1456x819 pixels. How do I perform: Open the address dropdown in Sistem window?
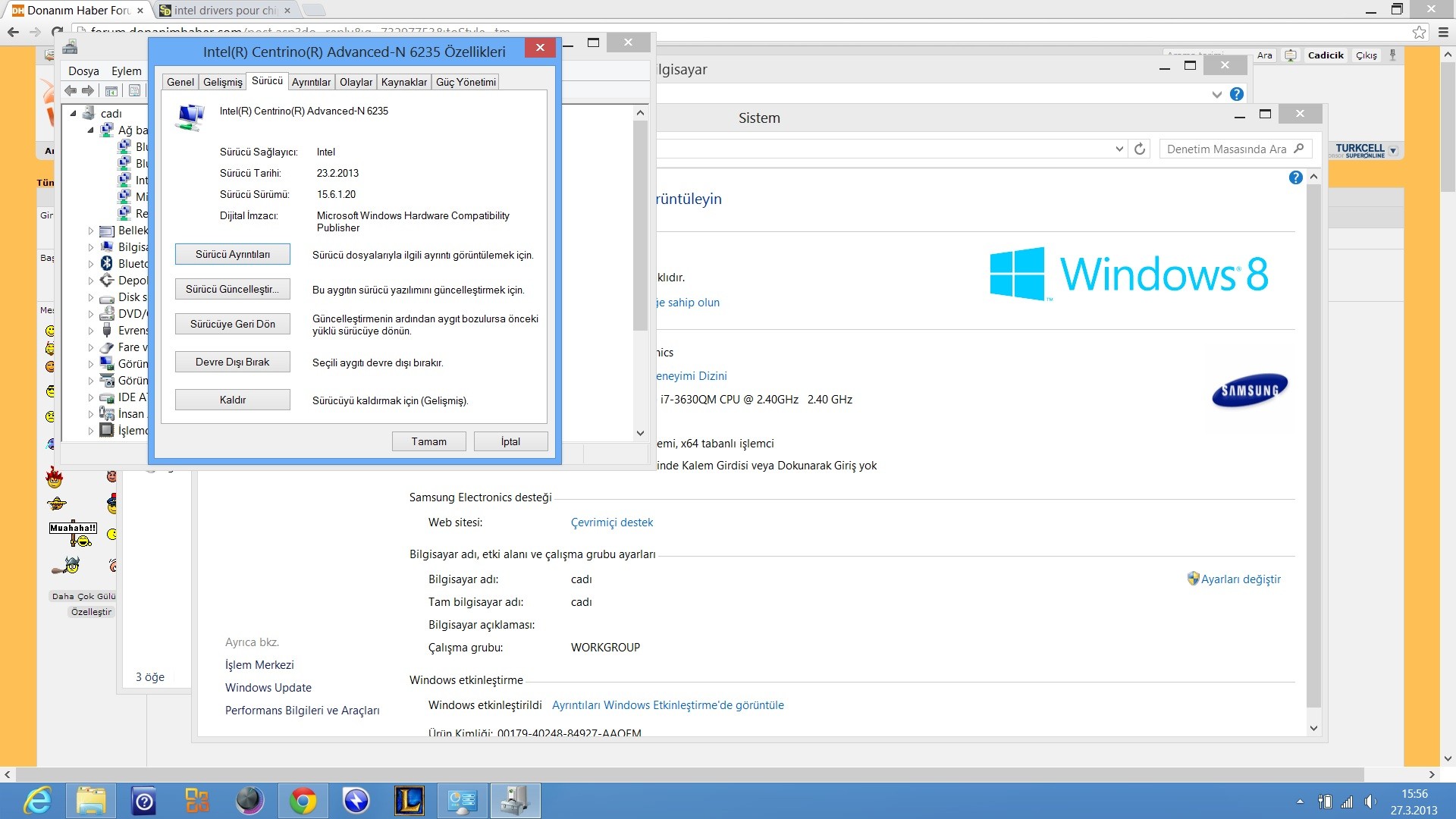(1119, 149)
